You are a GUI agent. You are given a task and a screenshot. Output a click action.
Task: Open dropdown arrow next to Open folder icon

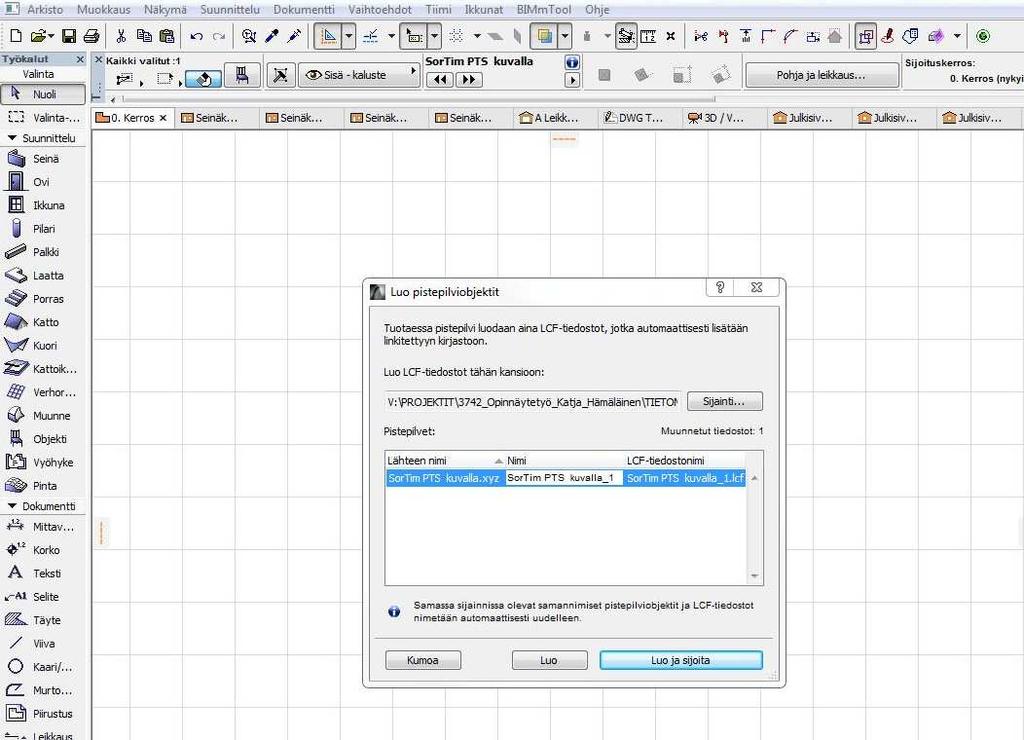[x=51, y=37]
